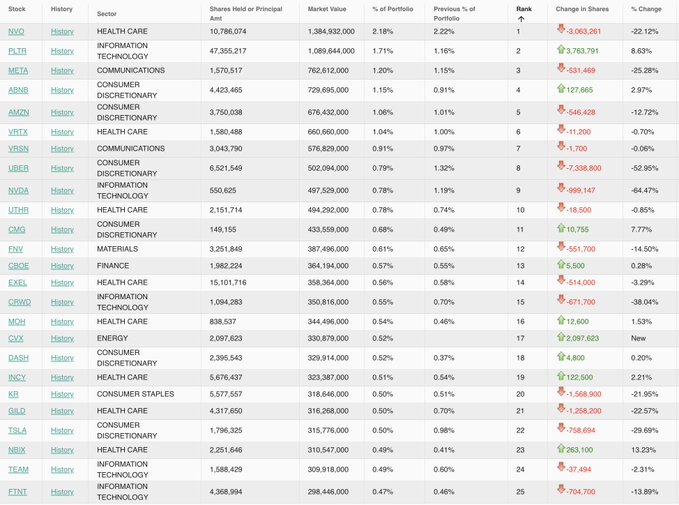Screen dimensions: 679x505
Task: Click the green up arrow in NBIX row
Action: (x=561, y=448)
